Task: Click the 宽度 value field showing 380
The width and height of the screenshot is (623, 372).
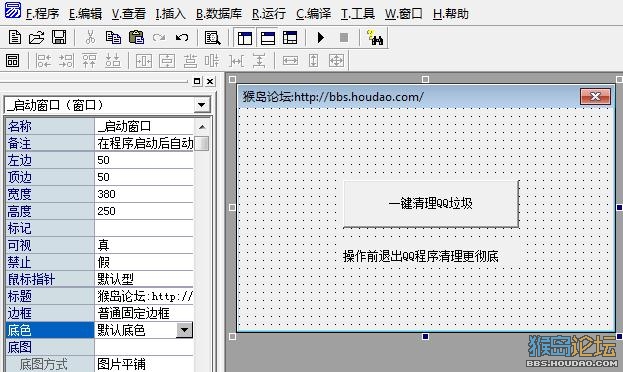Action: (x=144, y=194)
